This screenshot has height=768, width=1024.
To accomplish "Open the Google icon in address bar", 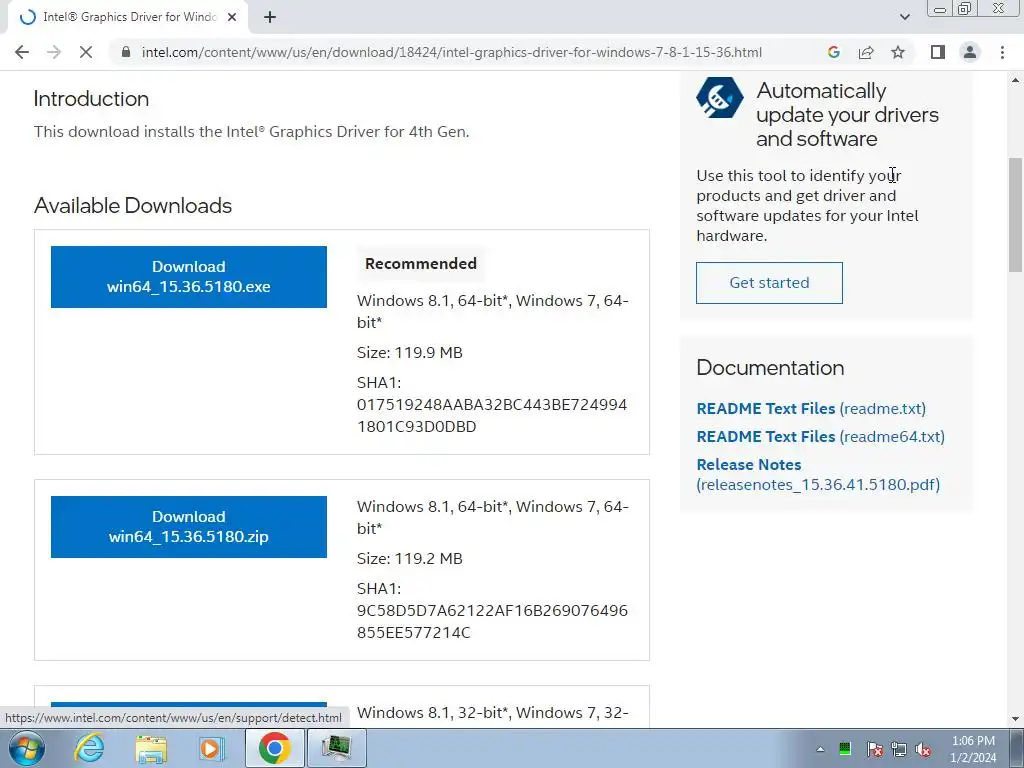I will [x=833, y=52].
